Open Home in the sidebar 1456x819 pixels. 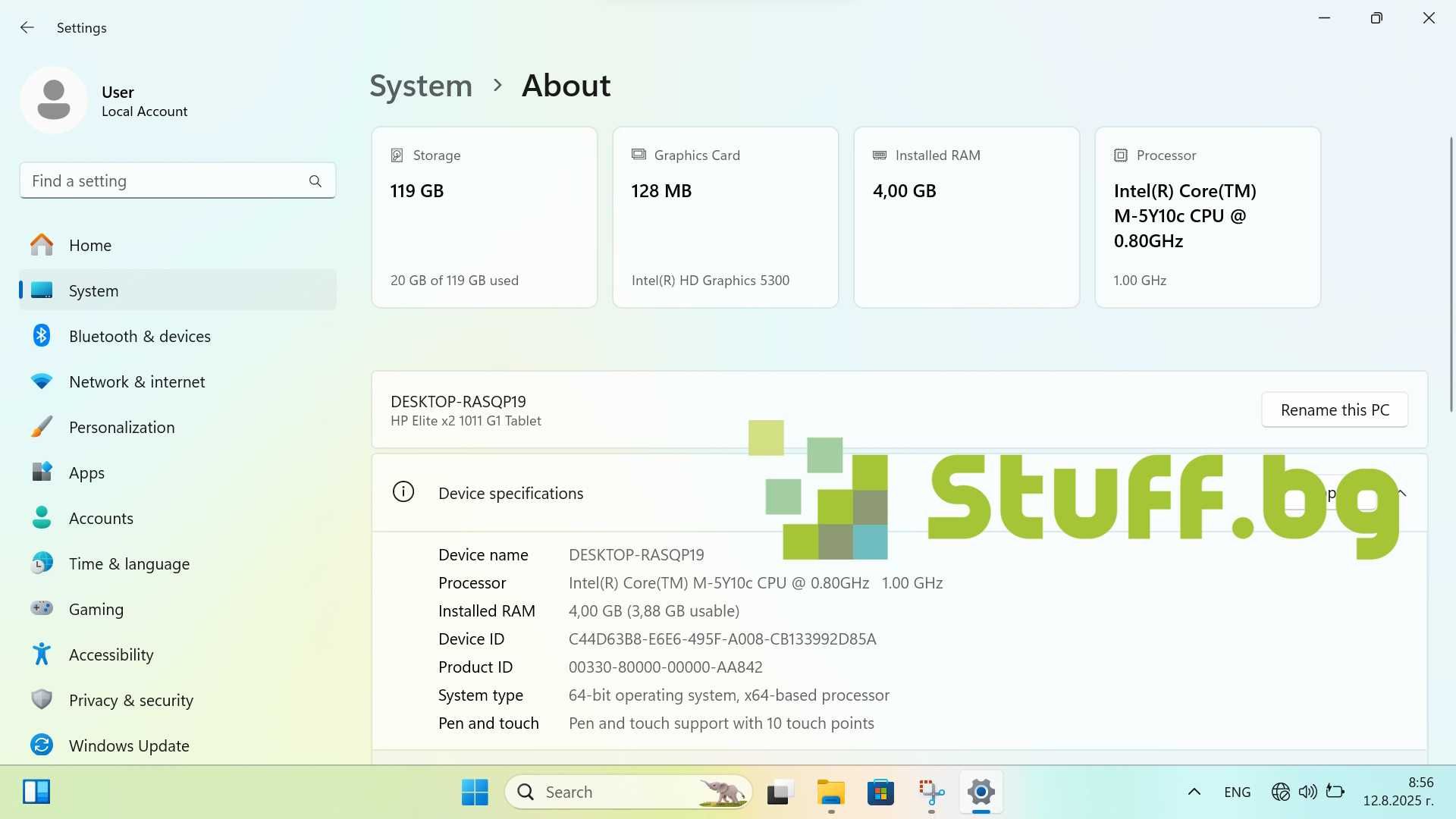coord(177,245)
